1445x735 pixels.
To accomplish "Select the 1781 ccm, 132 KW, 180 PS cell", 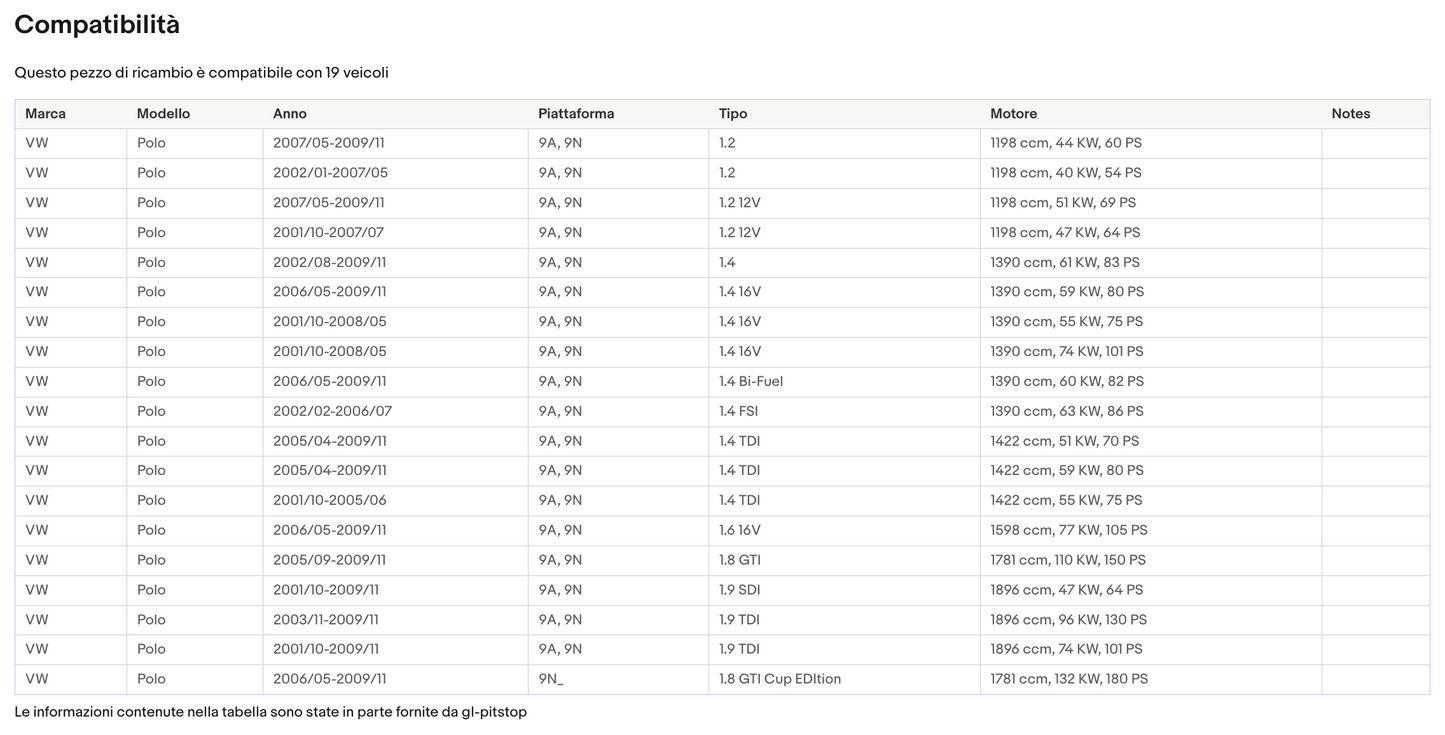I will click(x=1069, y=679).
